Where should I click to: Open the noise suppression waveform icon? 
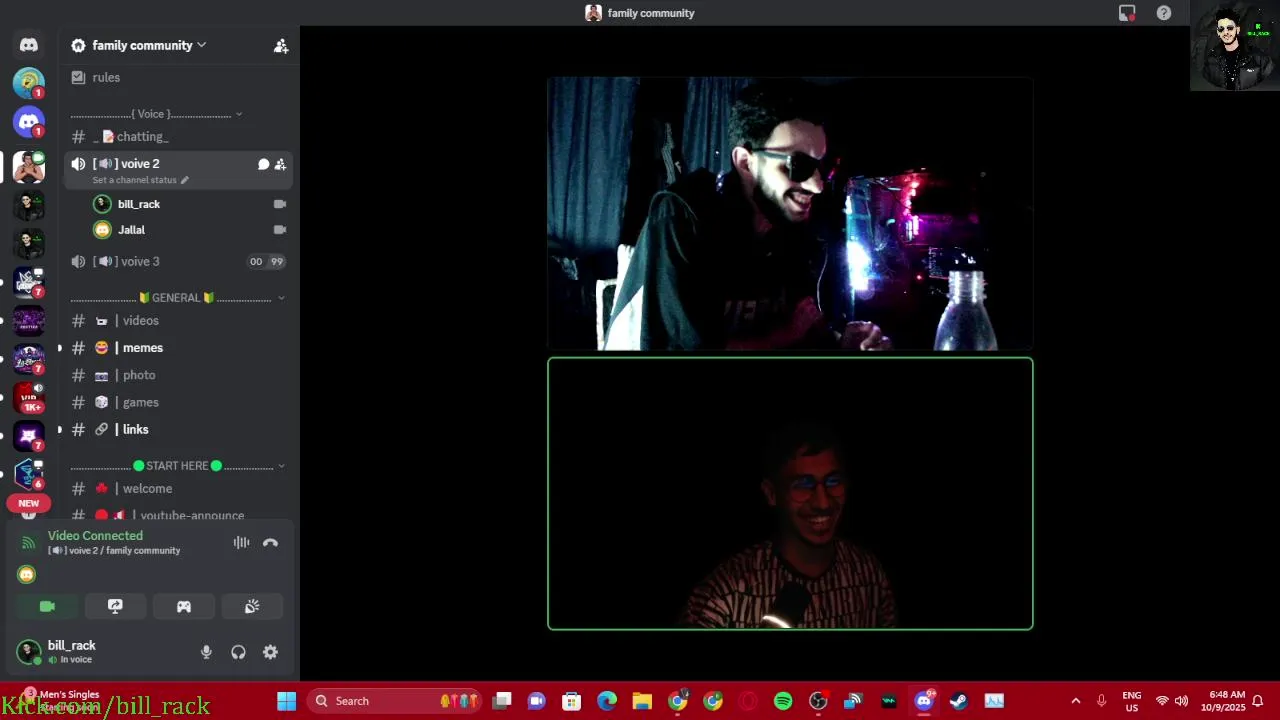tap(241, 543)
